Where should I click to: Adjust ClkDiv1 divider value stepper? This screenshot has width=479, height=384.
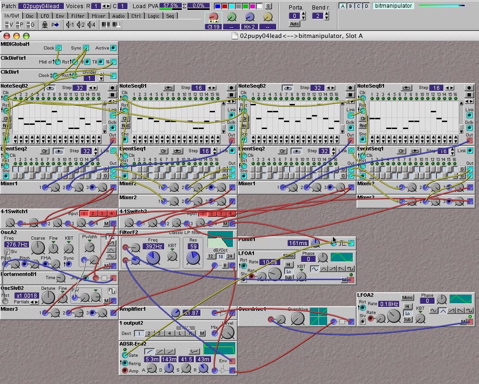coord(101,77)
